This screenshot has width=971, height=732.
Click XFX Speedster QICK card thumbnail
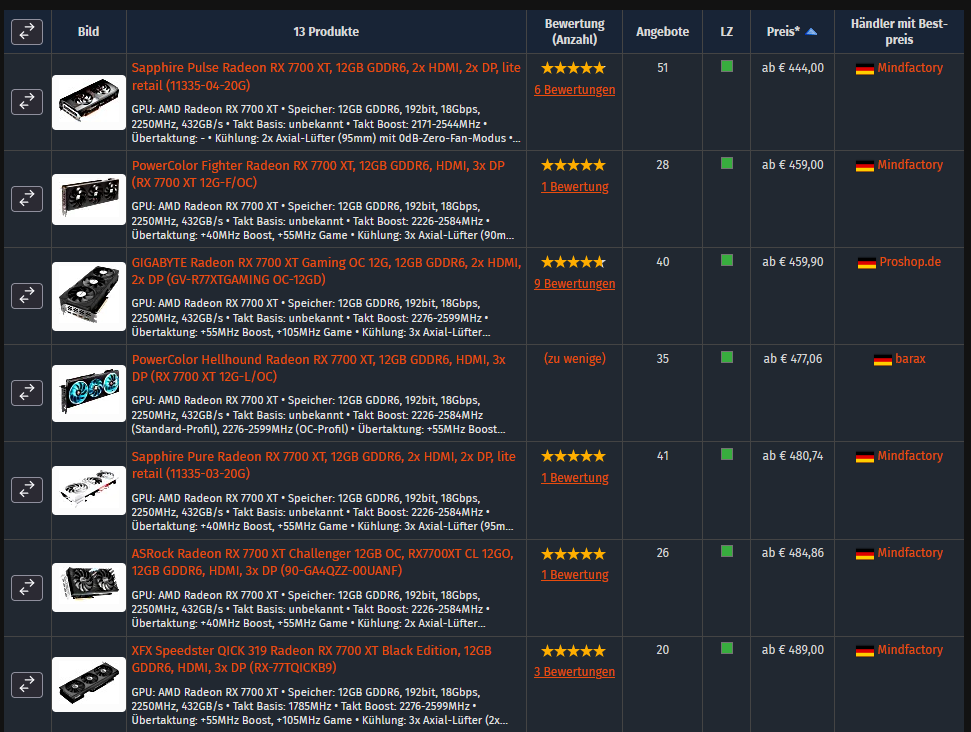[x=89, y=684]
